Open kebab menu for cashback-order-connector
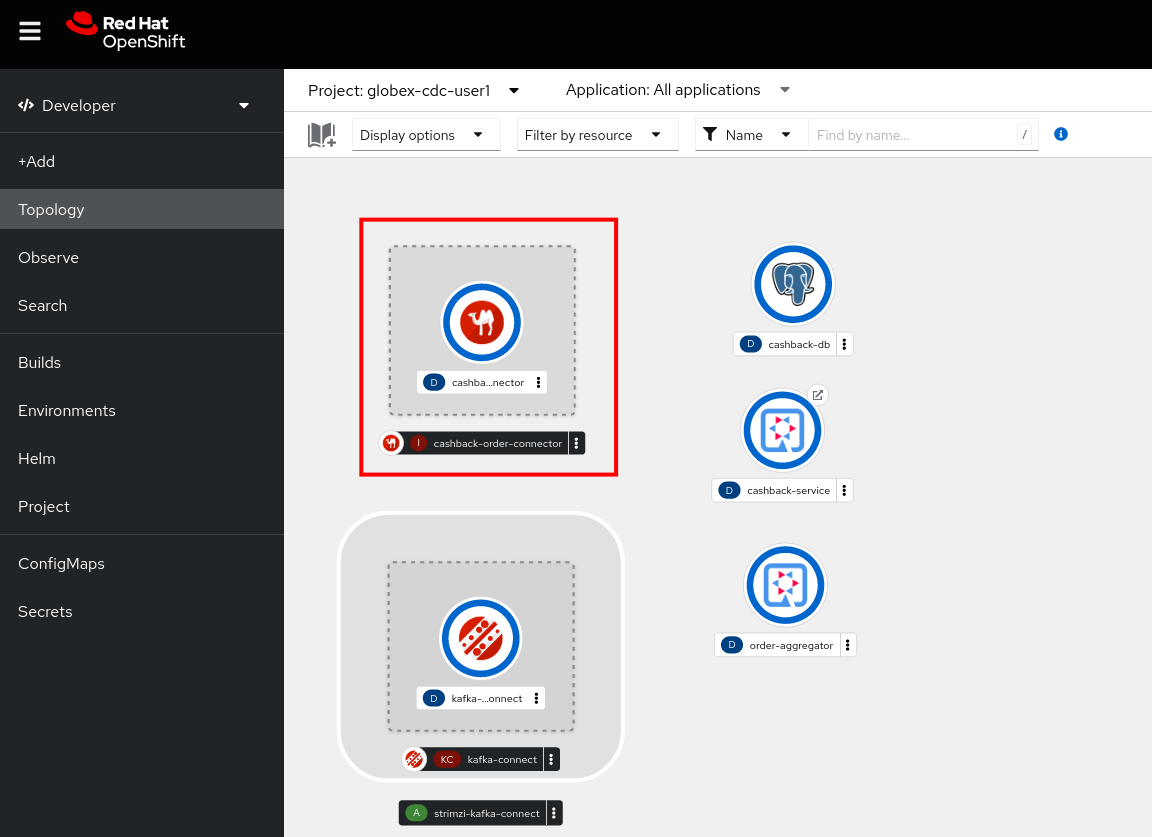 tap(577, 444)
